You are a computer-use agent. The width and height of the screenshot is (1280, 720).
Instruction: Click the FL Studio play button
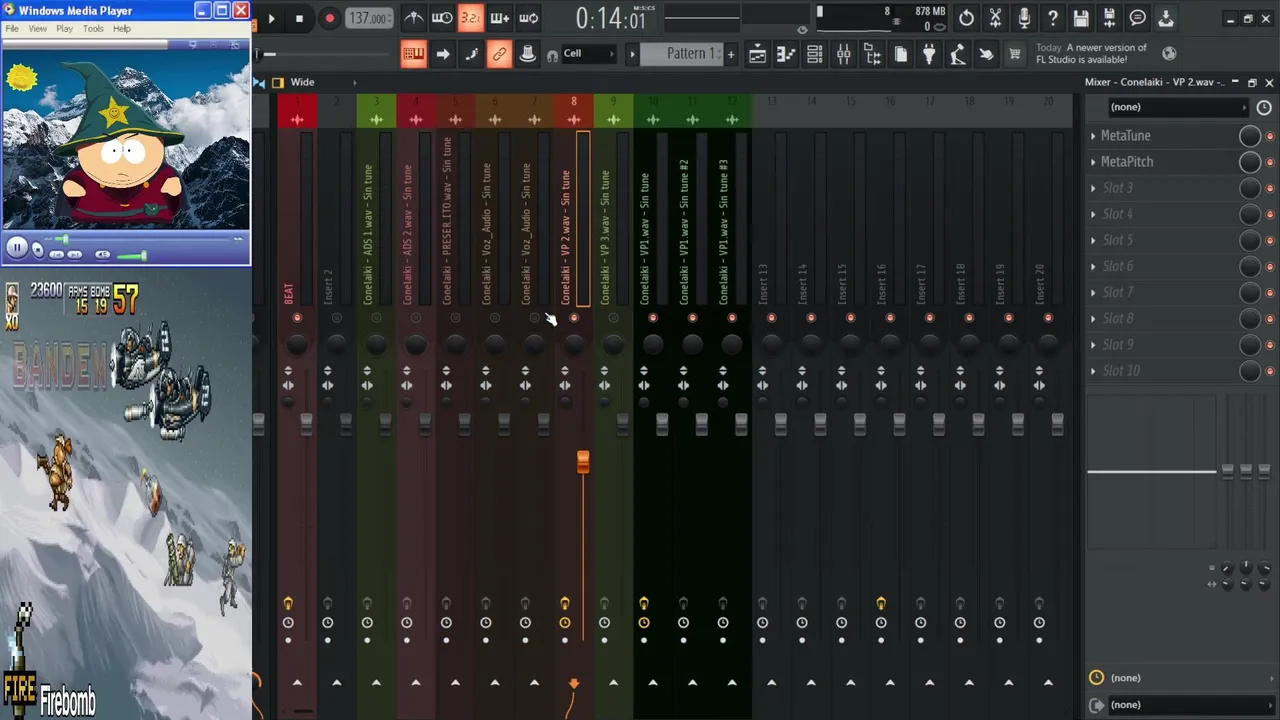click(271, 18)
